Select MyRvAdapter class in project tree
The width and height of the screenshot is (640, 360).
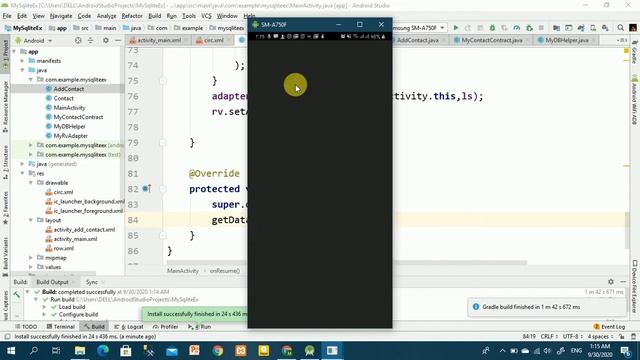(x=71, y=136)
